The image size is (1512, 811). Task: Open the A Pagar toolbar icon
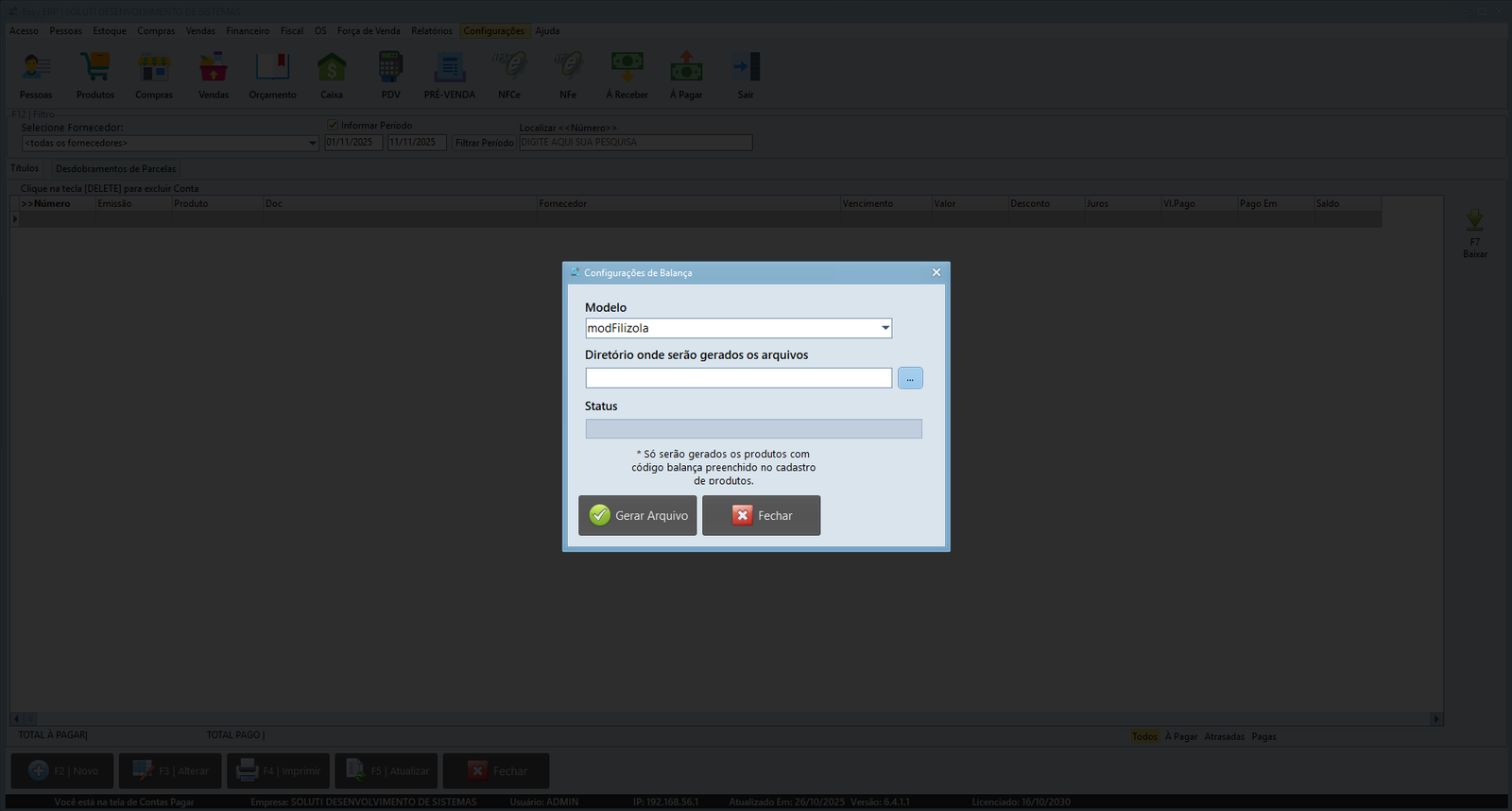point(686,68)
